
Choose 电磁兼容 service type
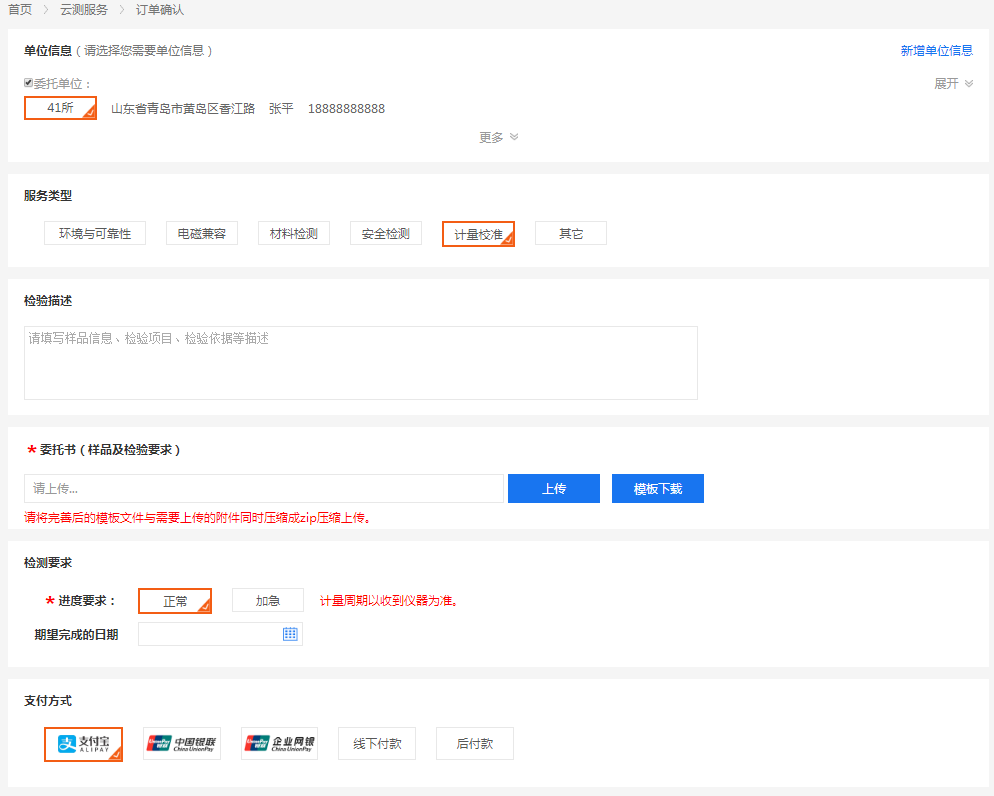(x=202, y=234)
